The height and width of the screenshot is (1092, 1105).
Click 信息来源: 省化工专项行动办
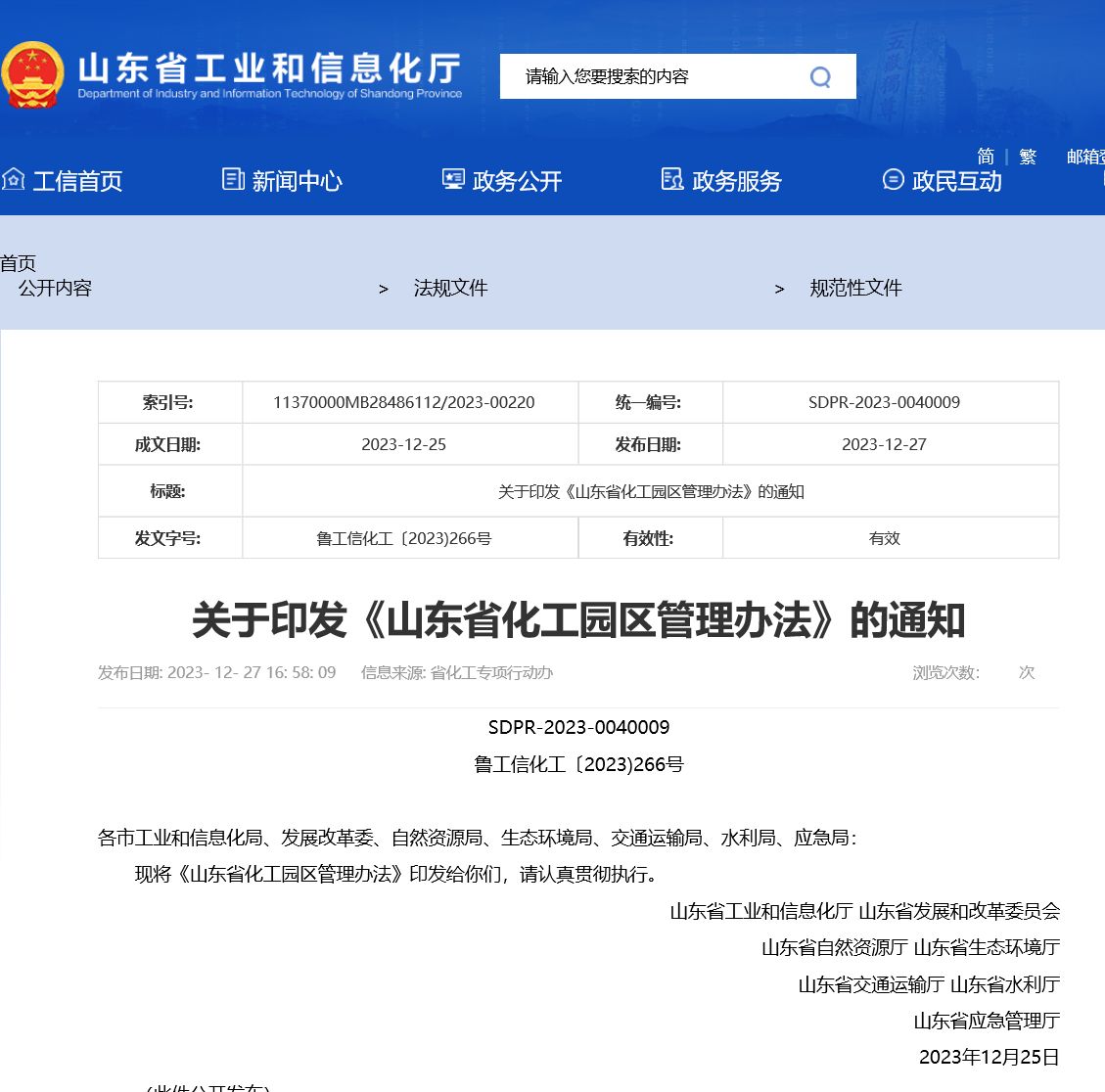coord(457,673)
